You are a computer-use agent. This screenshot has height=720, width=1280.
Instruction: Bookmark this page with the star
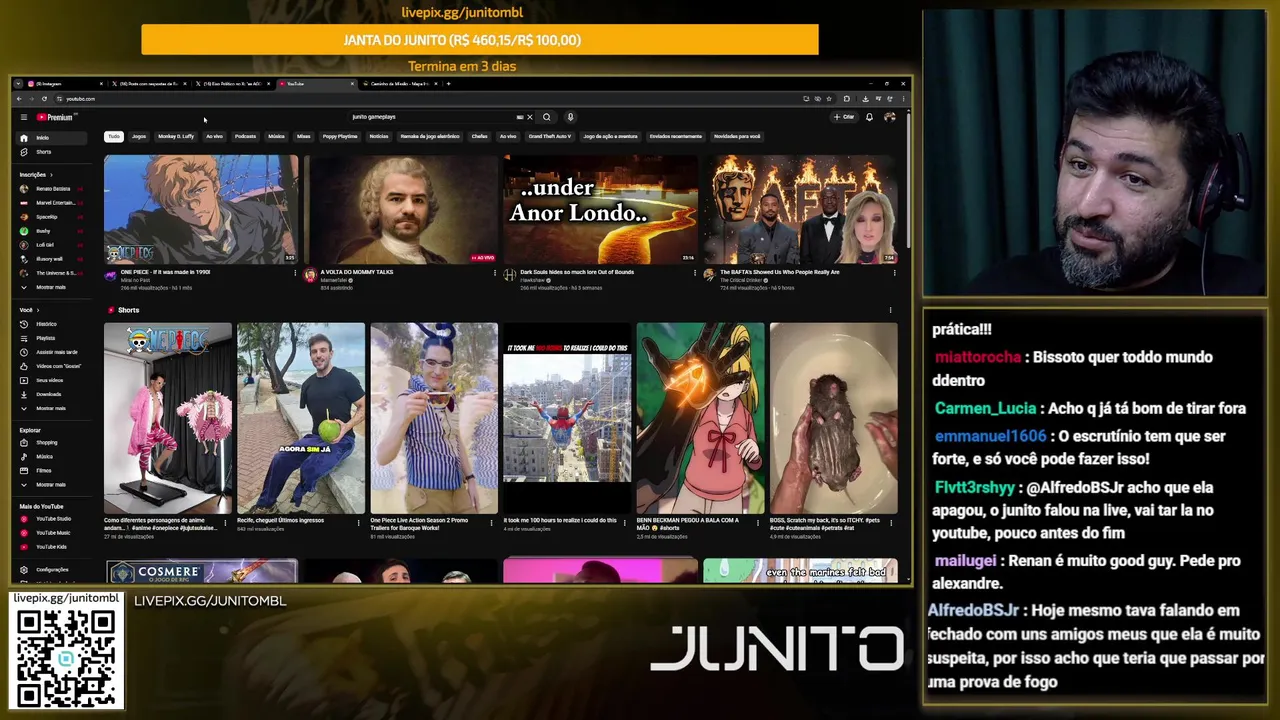(x=829, y=99)
